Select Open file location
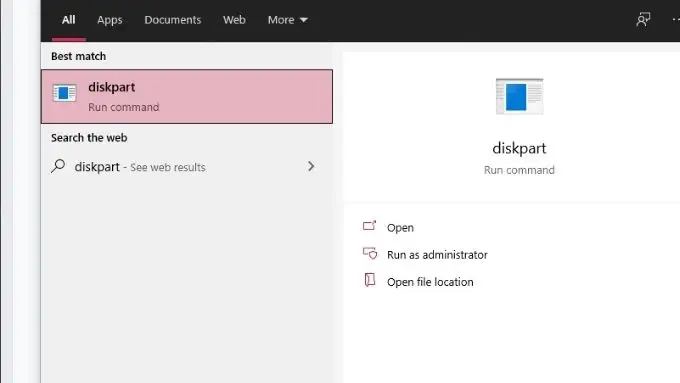680x383 pixels. pos(430,282)
